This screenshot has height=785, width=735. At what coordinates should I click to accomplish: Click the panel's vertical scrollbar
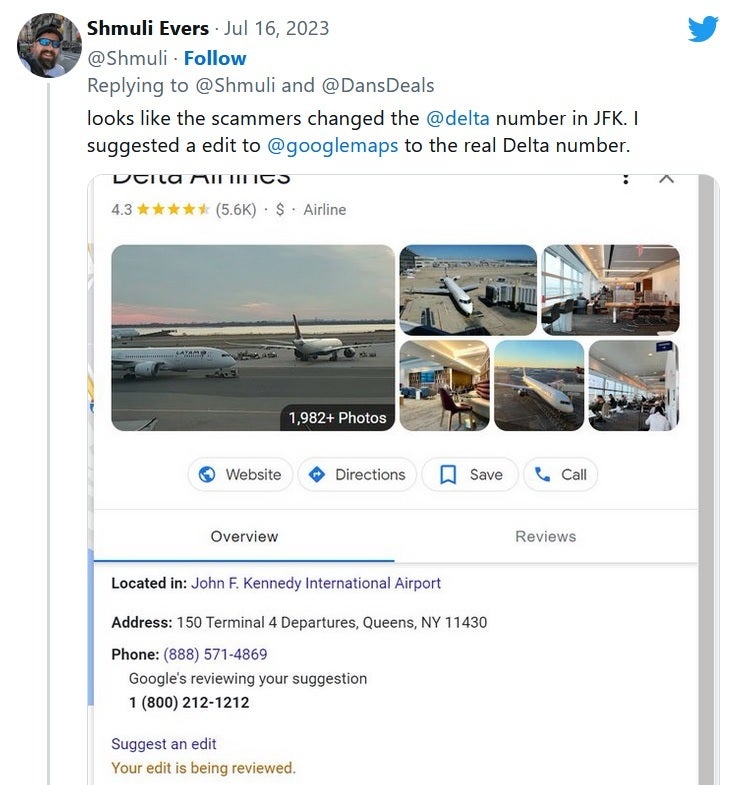coord(707,480)
